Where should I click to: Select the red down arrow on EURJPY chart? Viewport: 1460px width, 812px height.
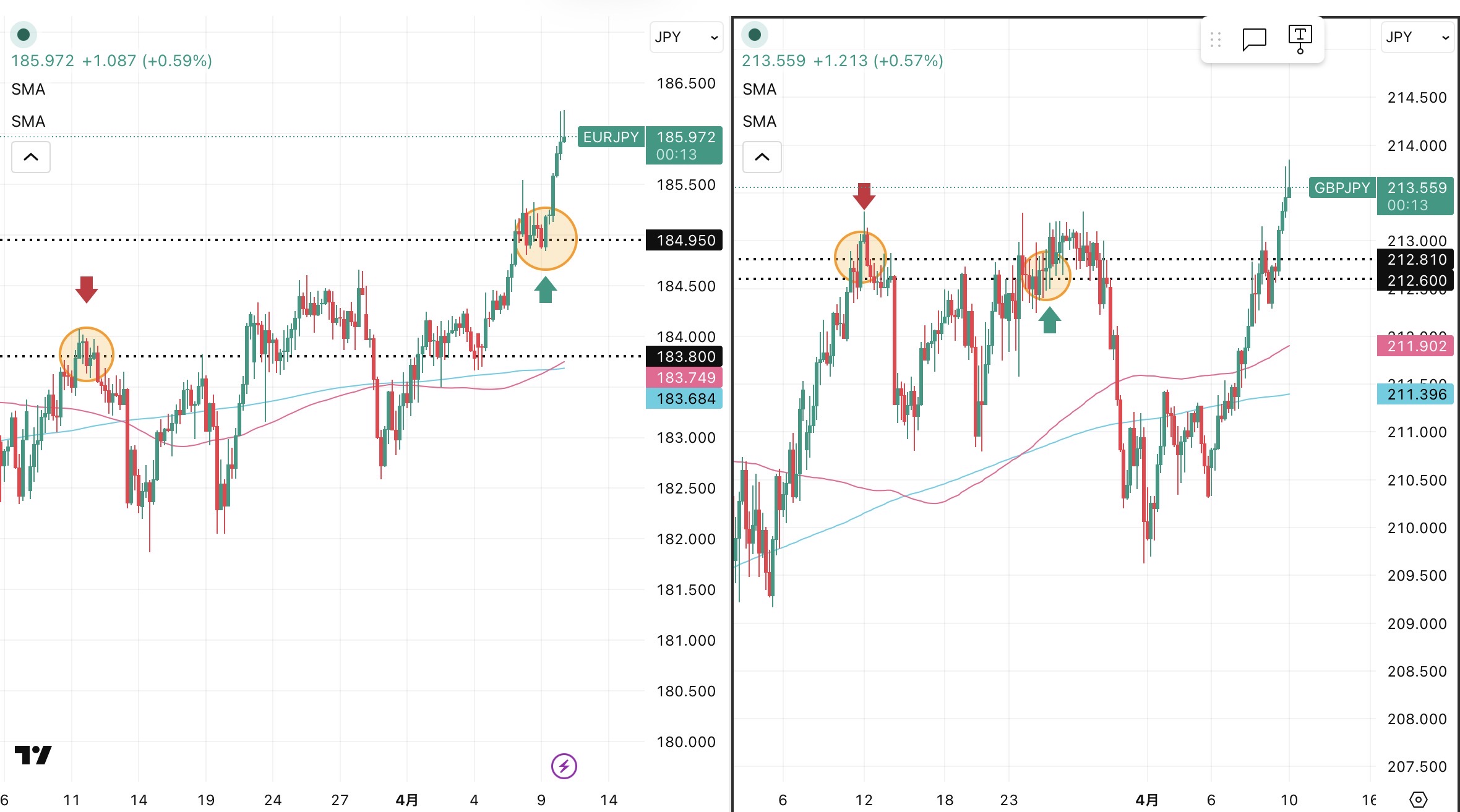click(x=87, y=289)
